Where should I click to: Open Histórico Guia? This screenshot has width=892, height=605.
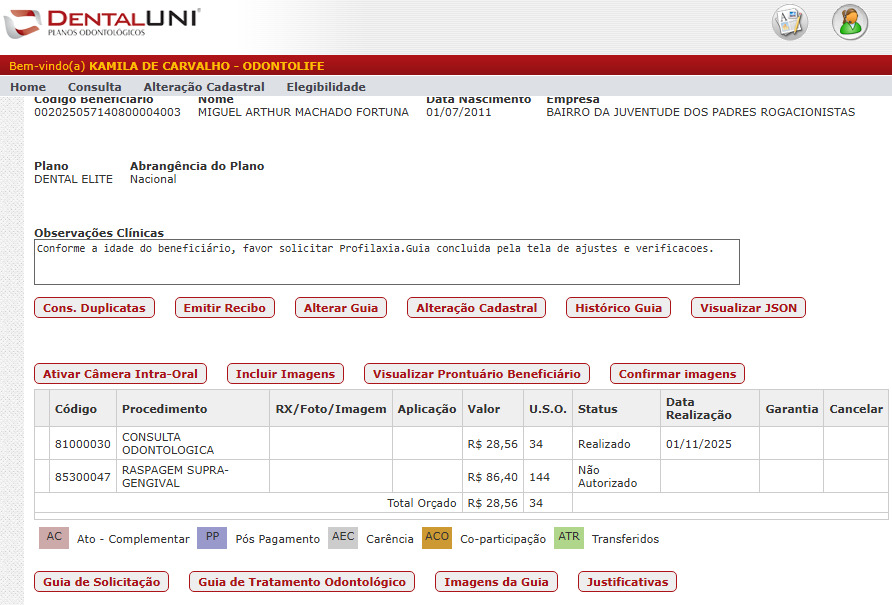[618, 308]
